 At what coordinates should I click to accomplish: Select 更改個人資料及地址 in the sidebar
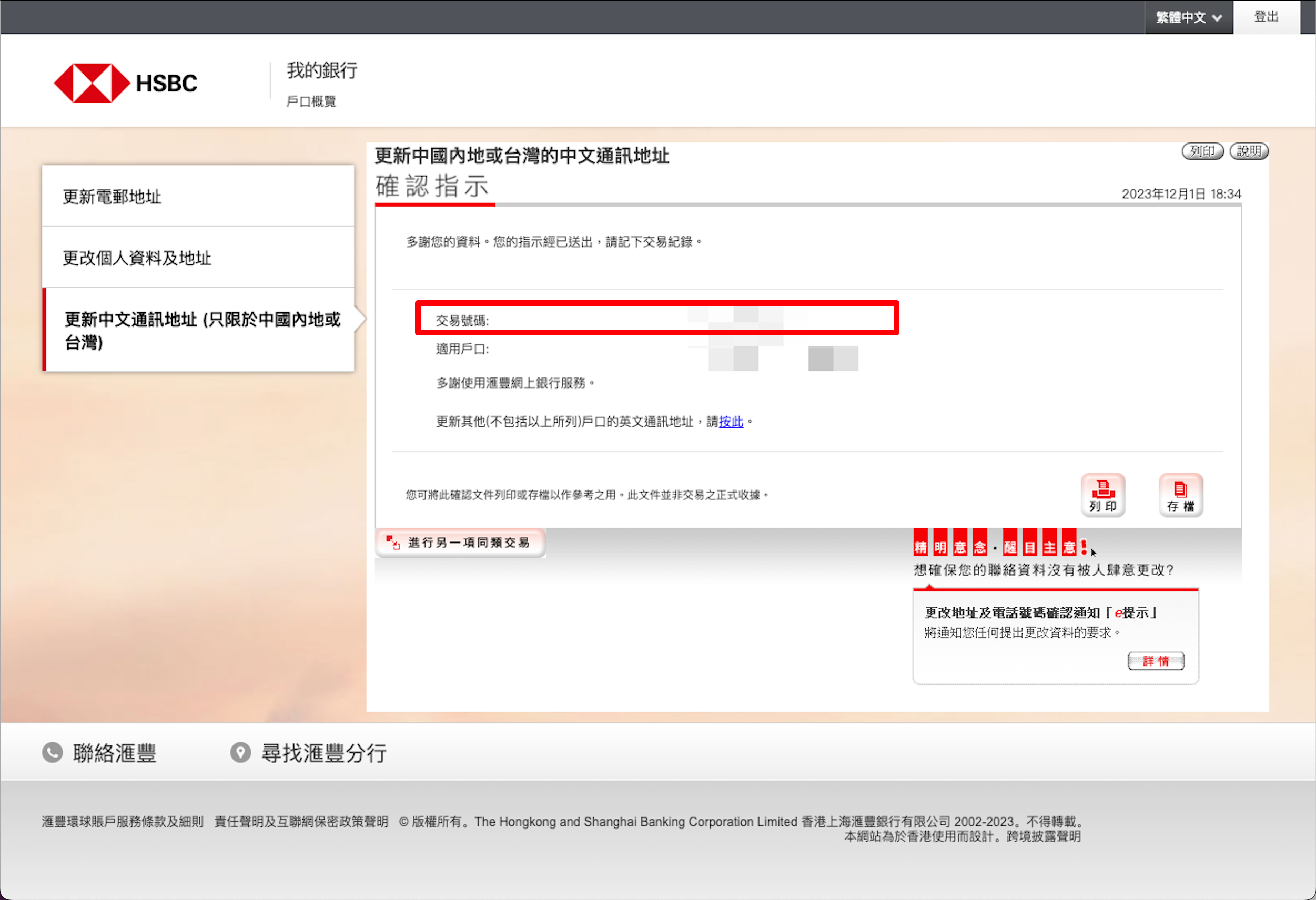(136, 258)
